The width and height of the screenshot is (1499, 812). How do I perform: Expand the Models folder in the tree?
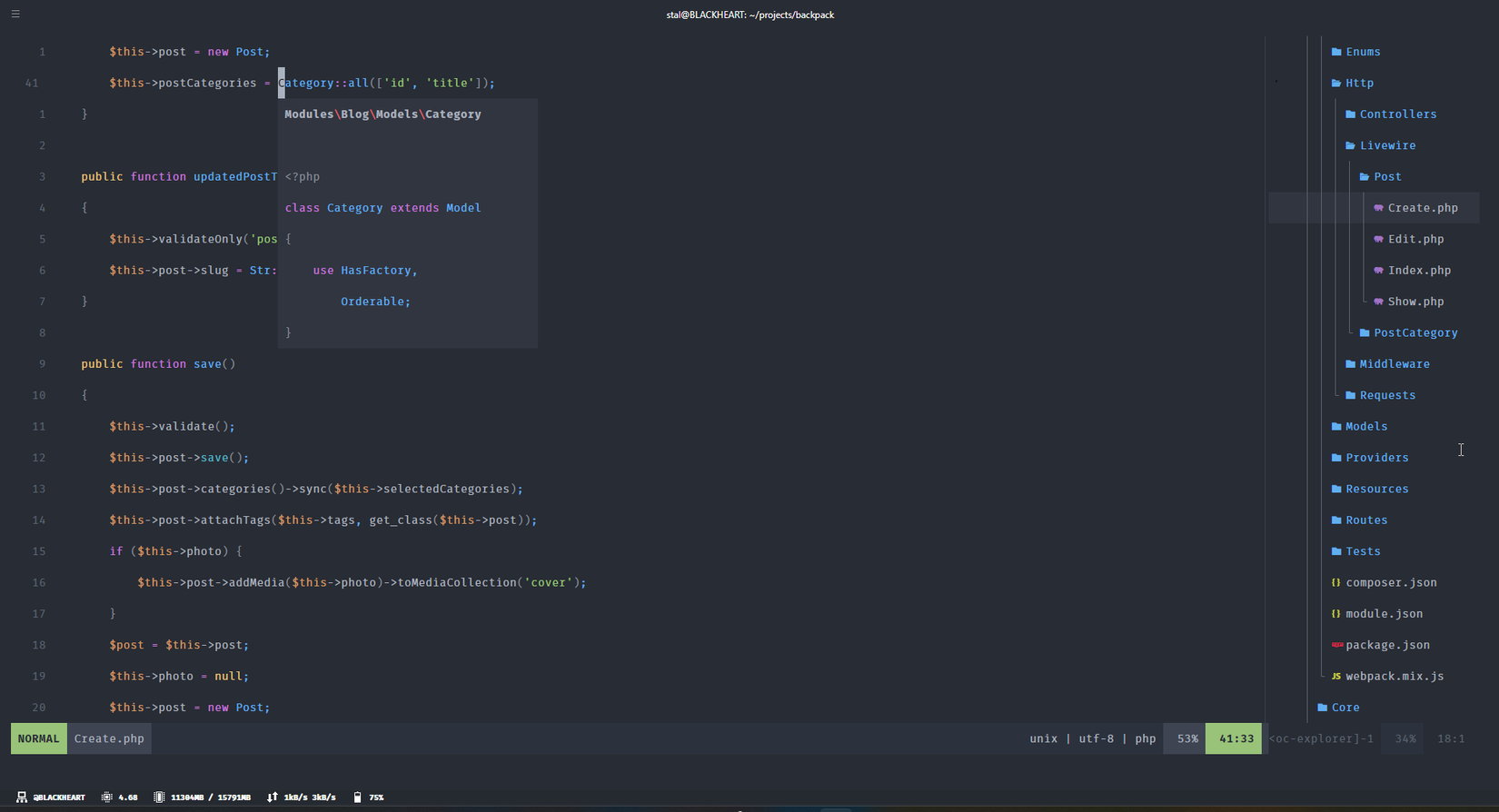coord(1365,427)
